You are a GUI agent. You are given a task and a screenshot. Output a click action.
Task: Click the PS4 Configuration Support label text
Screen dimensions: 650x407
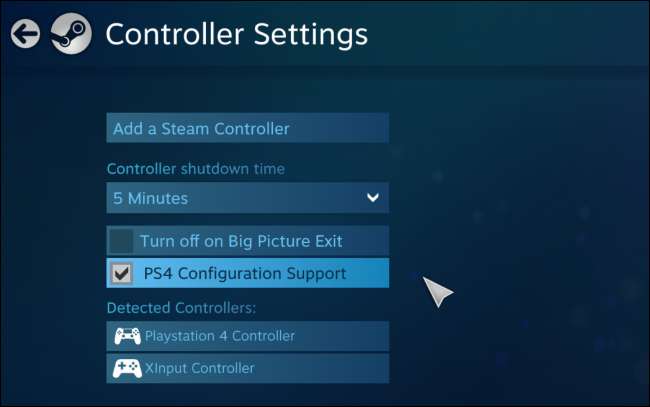tap(245, 274)
